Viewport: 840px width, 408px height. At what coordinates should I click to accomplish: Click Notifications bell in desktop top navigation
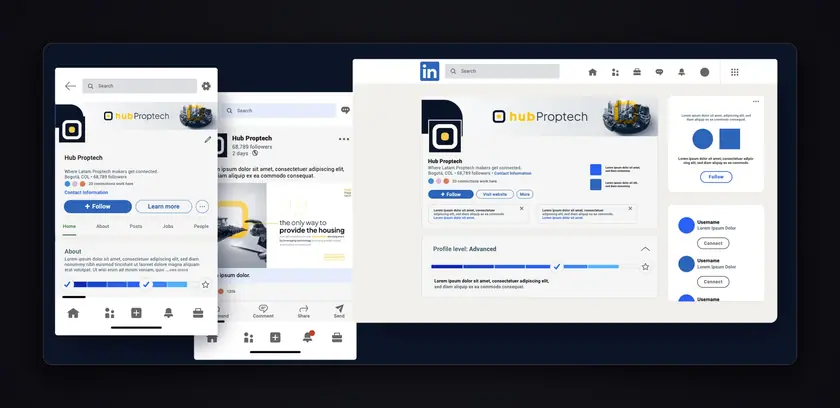pos(681,72)
